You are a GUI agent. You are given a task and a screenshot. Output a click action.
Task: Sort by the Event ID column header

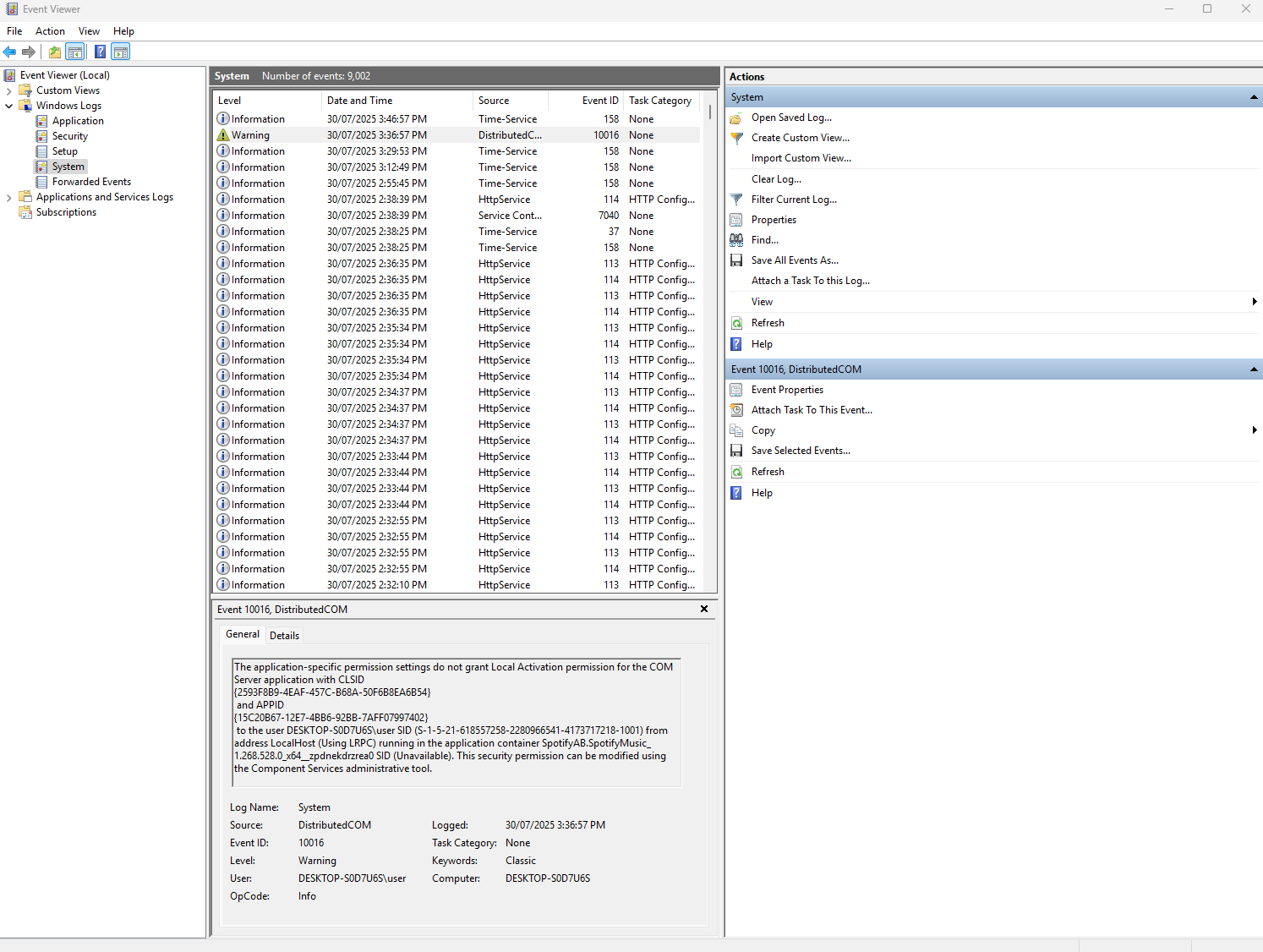(586, 101)
